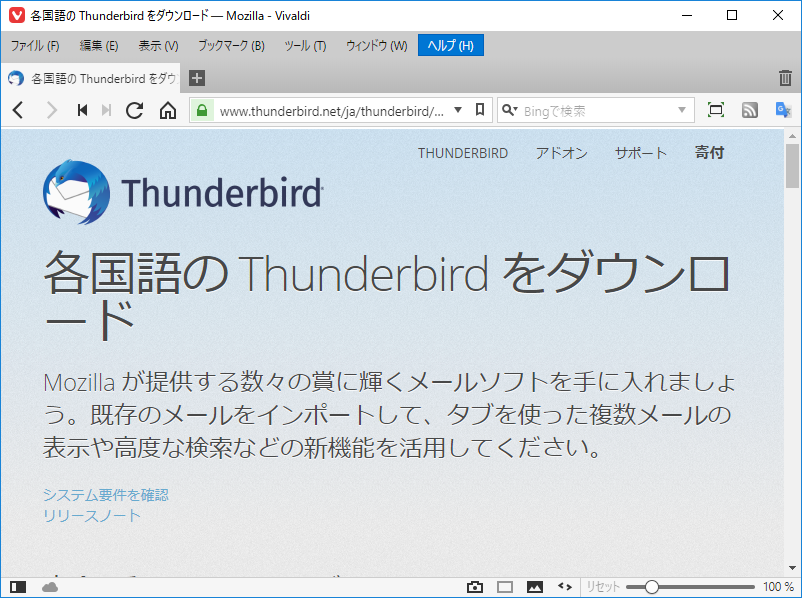
Task: Click the forward navigation arrow
Action: 52,110
